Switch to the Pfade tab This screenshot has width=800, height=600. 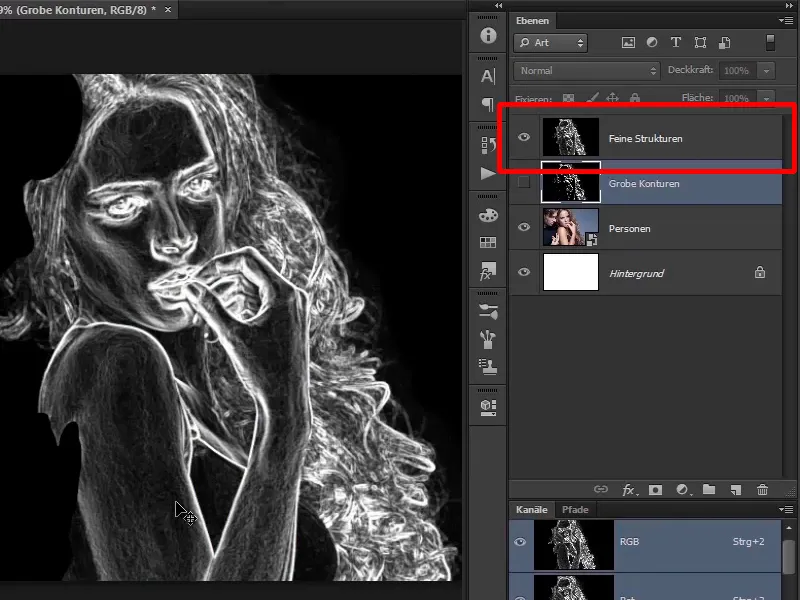tap(575, 510)
